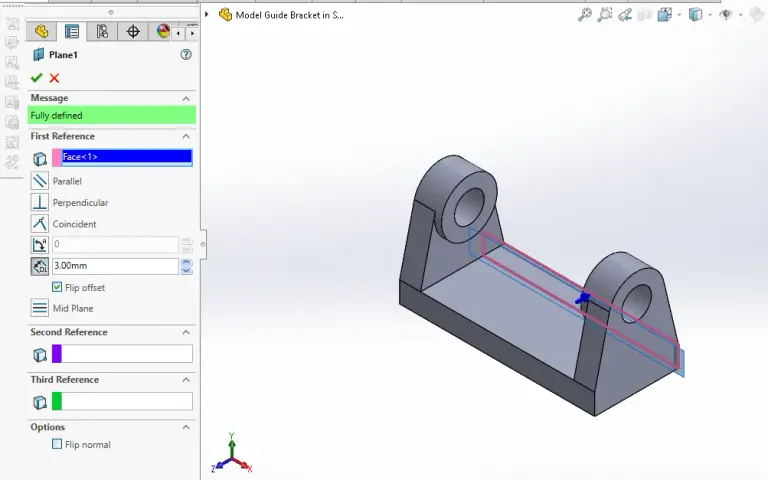Expand Model Guide Bracket flyout tree

point(209,15)
